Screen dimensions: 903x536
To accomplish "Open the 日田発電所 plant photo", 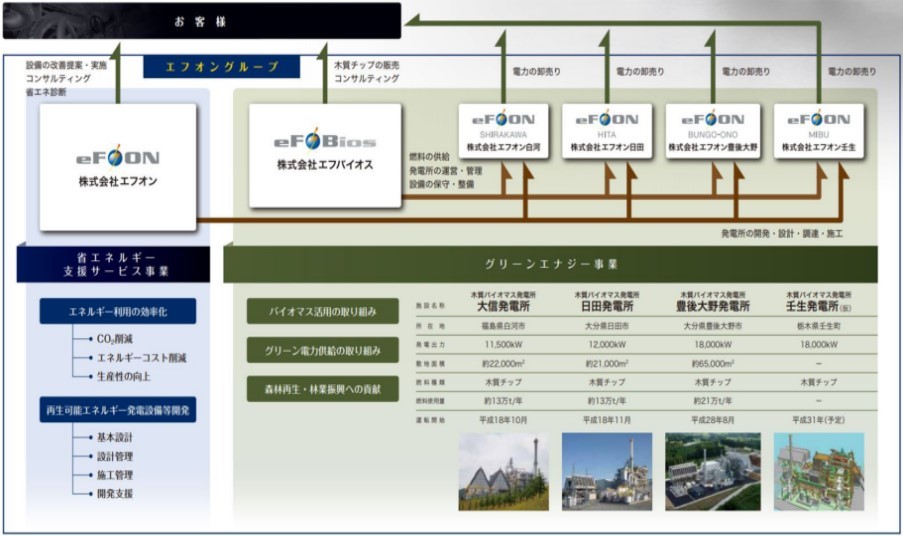I will (607, 472).
